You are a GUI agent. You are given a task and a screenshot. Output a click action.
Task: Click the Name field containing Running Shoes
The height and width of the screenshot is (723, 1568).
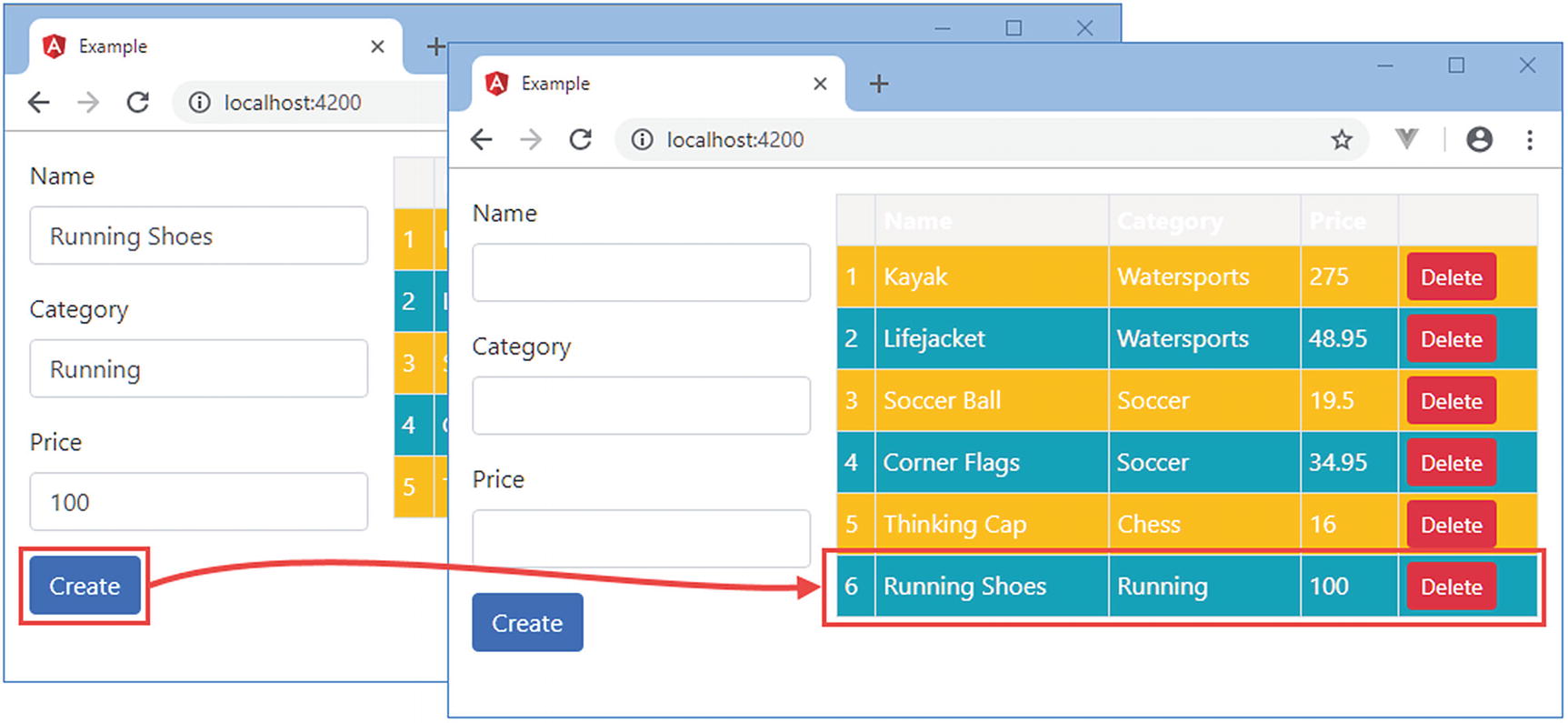(198, 236)
